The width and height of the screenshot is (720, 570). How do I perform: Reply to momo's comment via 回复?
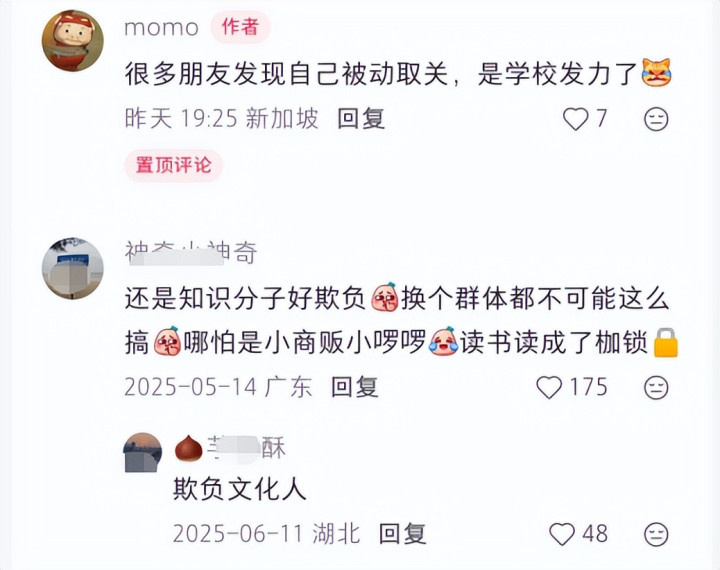pos(361,119)
